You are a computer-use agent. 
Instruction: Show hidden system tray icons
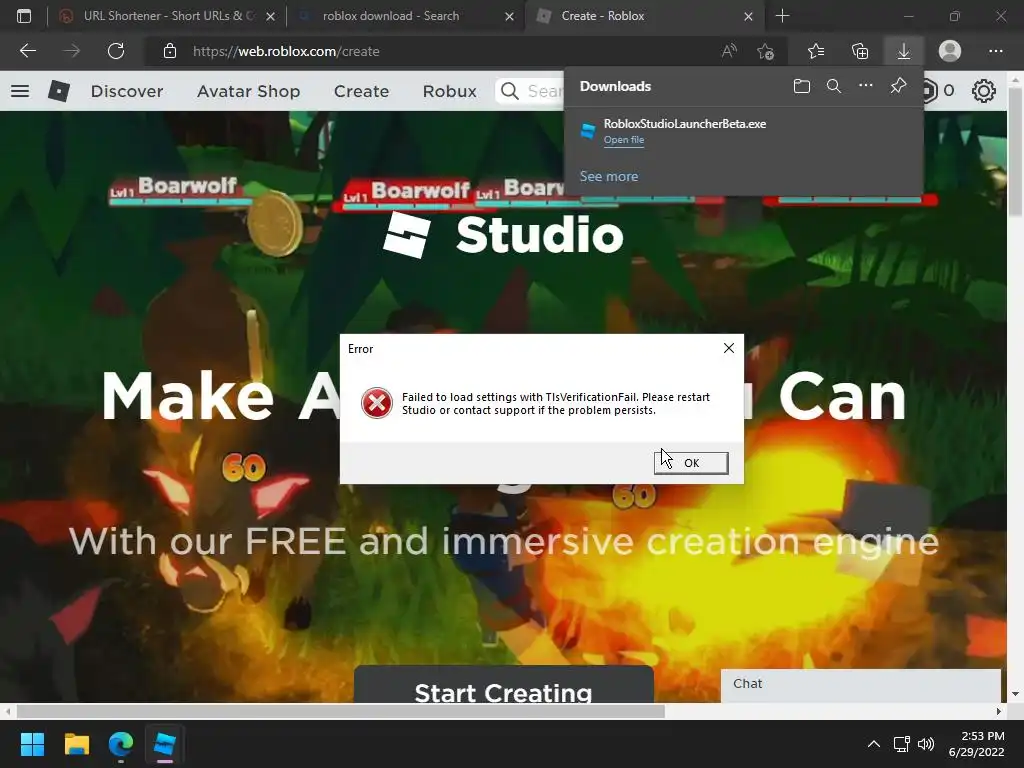[x=874, y=744]
